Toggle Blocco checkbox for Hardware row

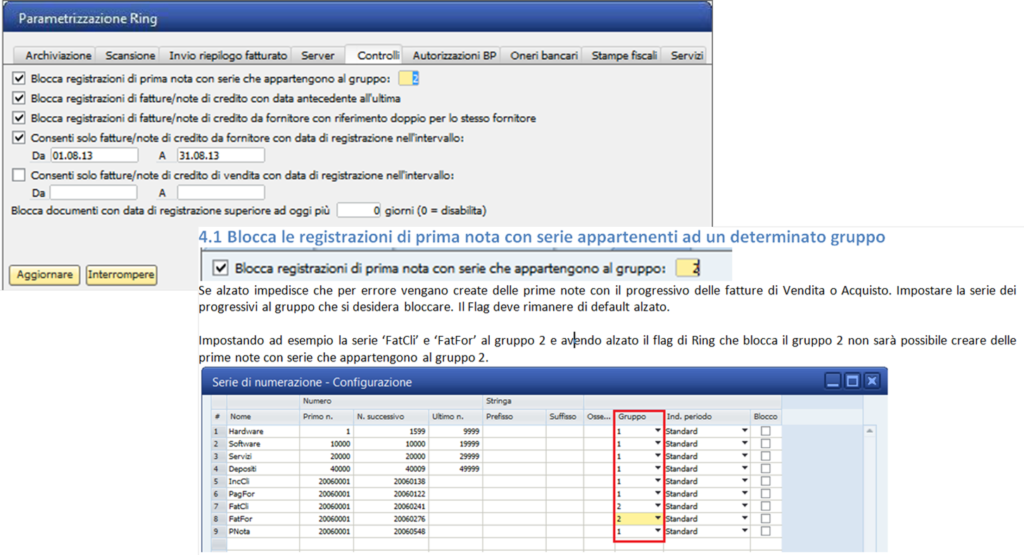click(765, 431)
